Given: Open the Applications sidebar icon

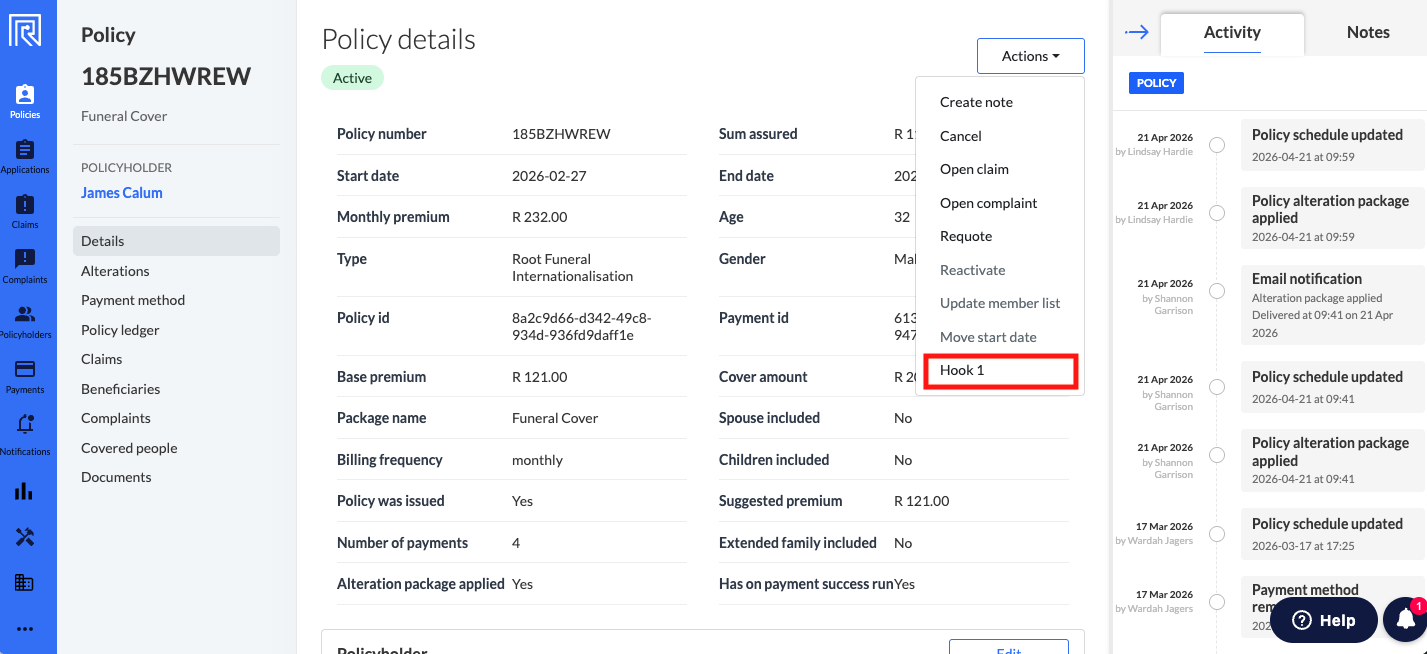Looking at the screenshot, I should point(25,156).
